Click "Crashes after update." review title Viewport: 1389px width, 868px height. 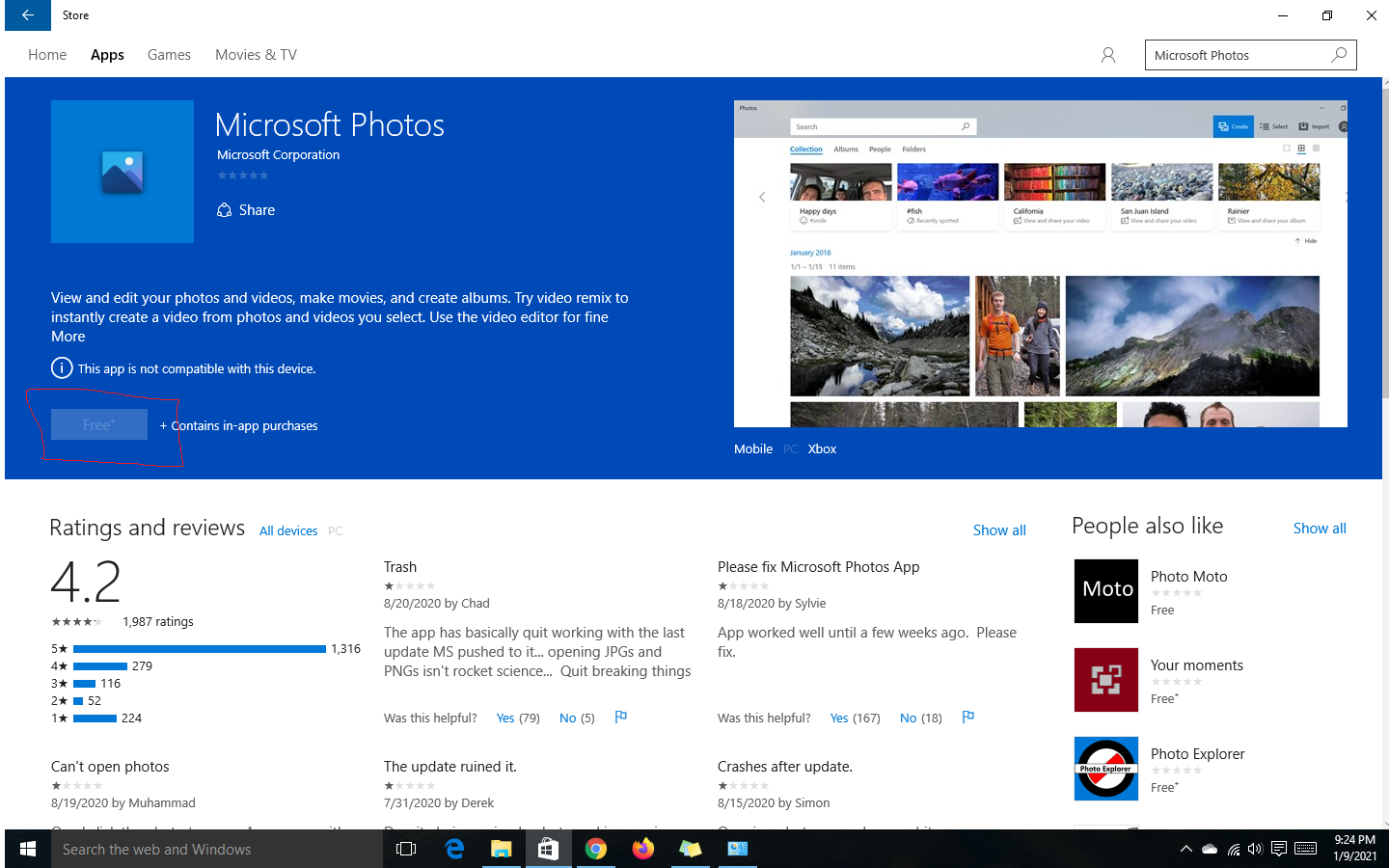785,767
